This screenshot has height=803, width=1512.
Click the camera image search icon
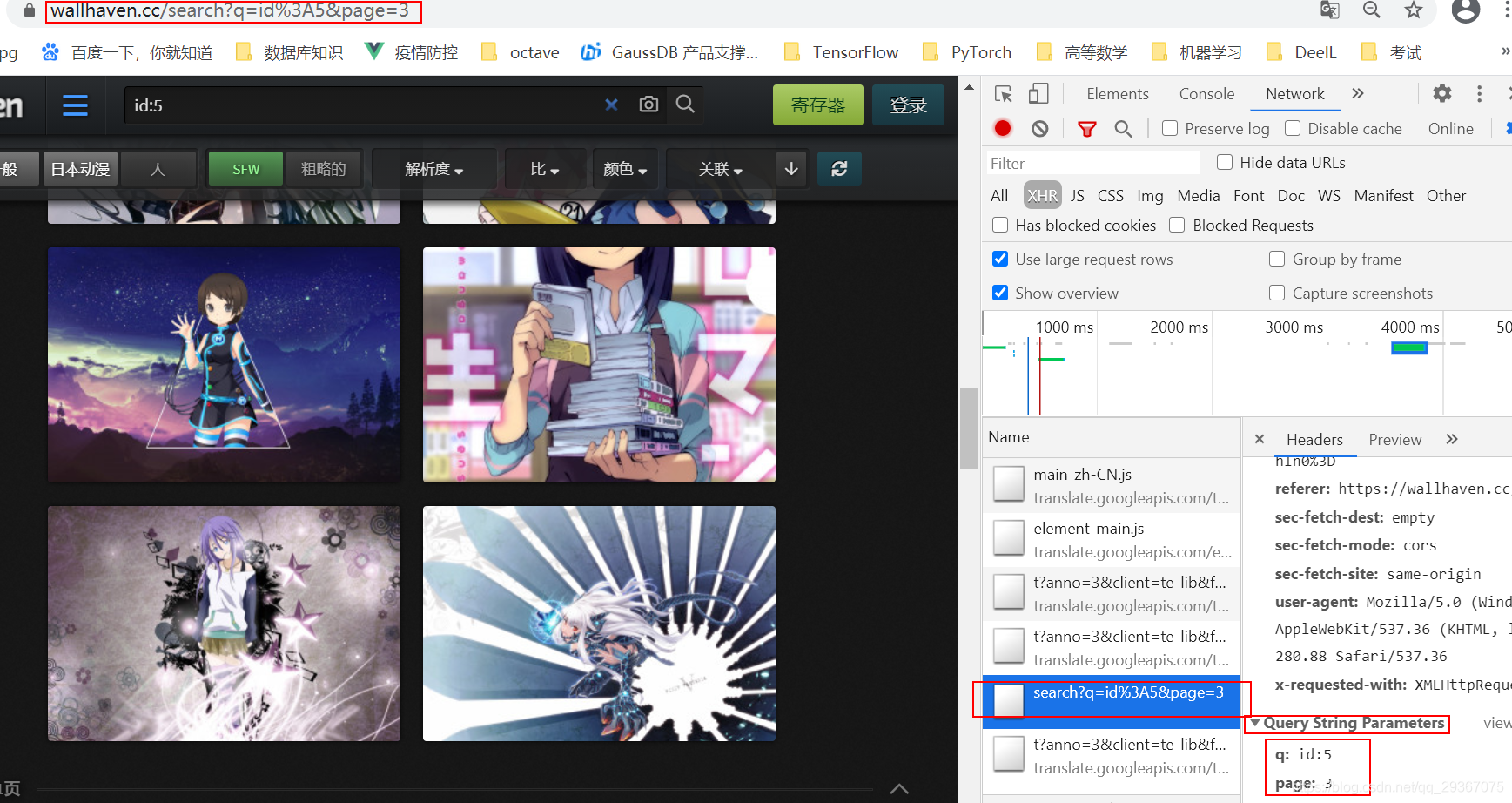[648, 105]
